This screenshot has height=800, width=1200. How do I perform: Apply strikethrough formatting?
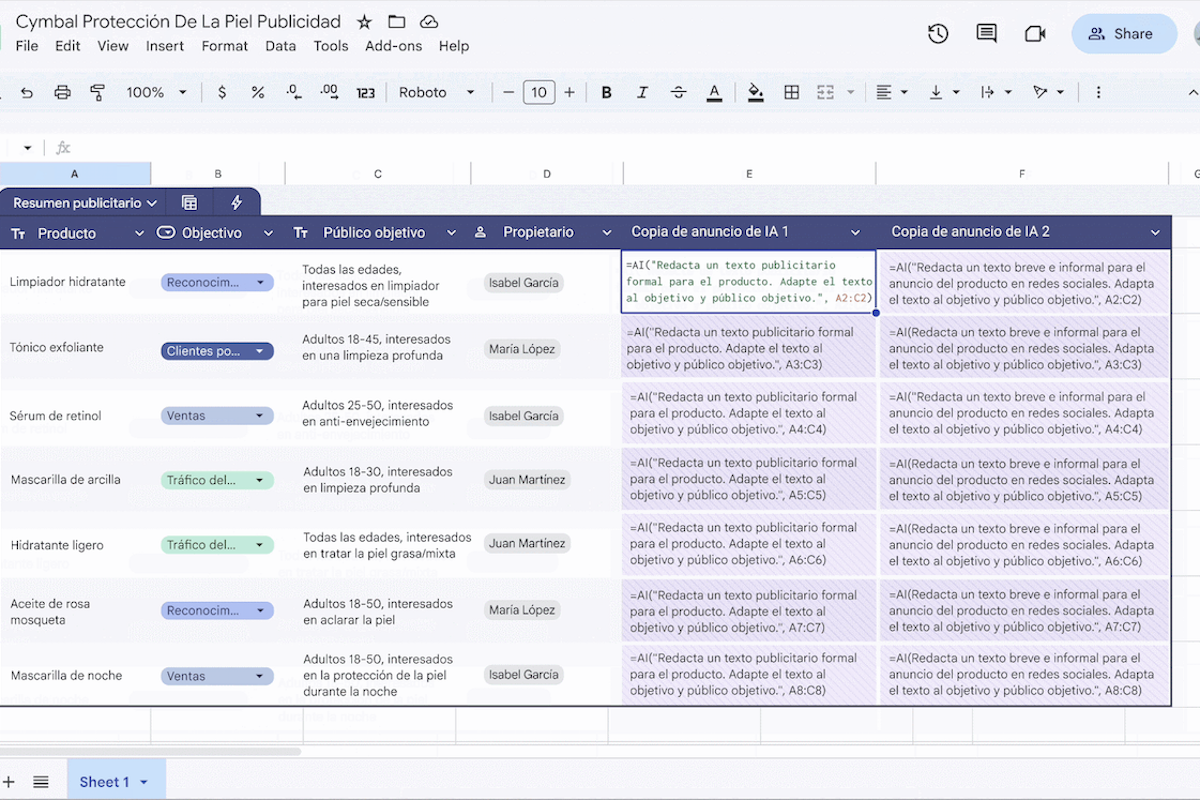pyautogui.click(x=678, y=92)
